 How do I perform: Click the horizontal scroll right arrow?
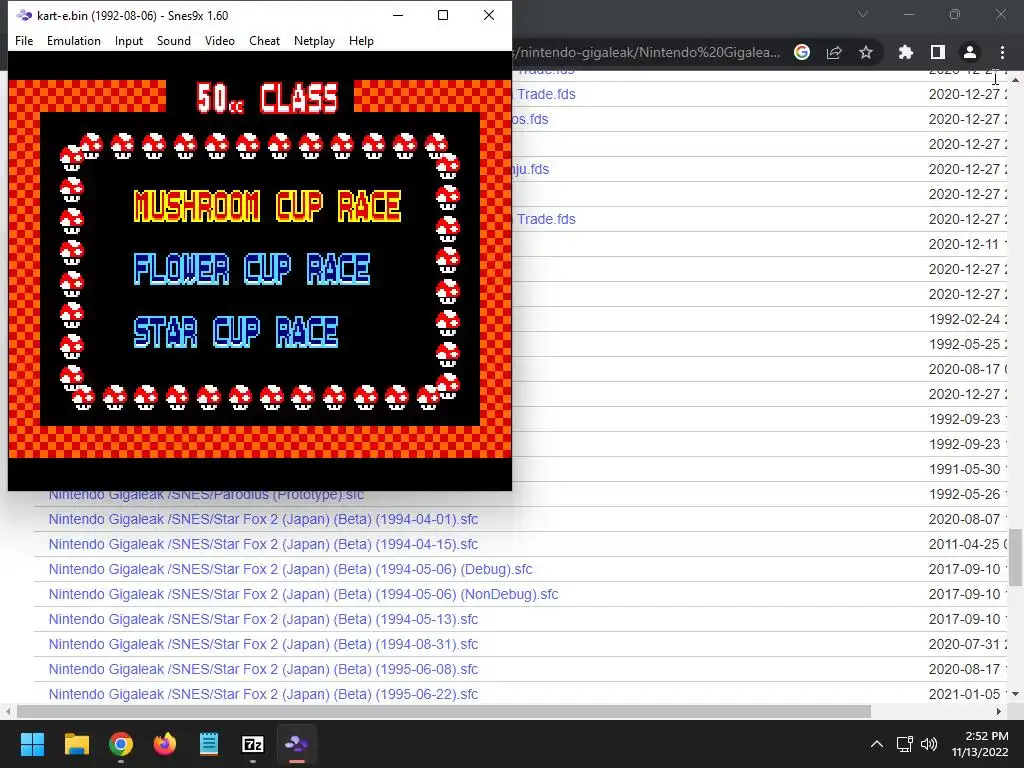[999, 711]
